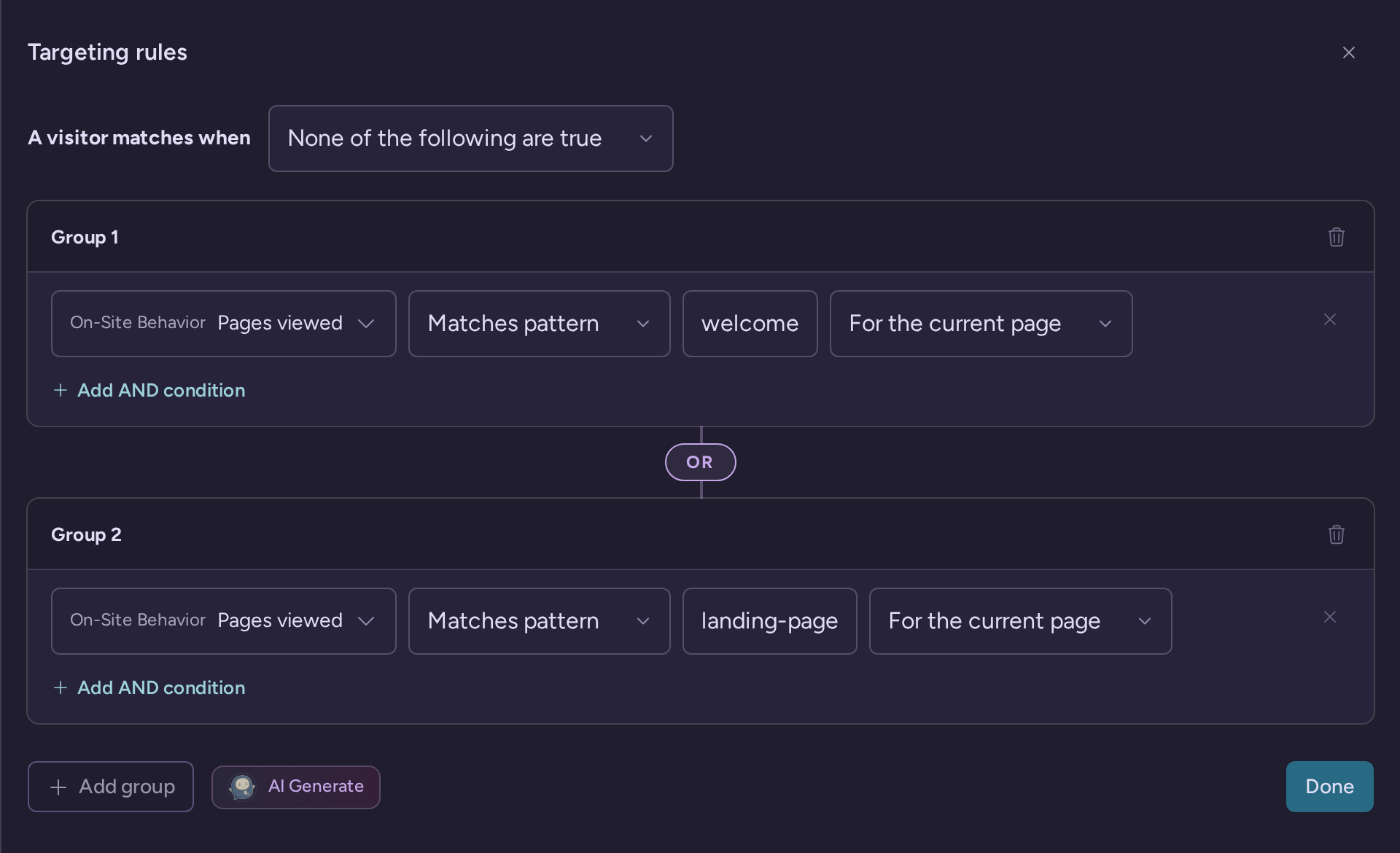The width and height of the screenshot is (1400, 853).
Task: Click the OR connector badge
Action: (700, 462)
